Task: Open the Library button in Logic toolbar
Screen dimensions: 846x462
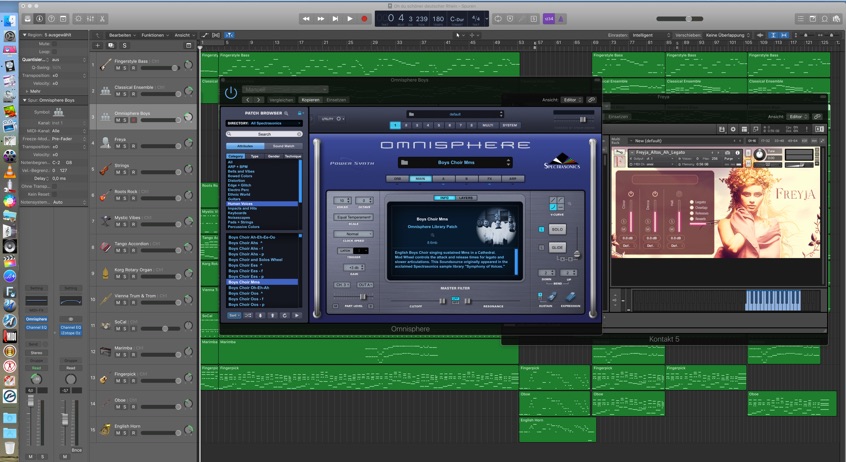Action: (x=28, y=18)
